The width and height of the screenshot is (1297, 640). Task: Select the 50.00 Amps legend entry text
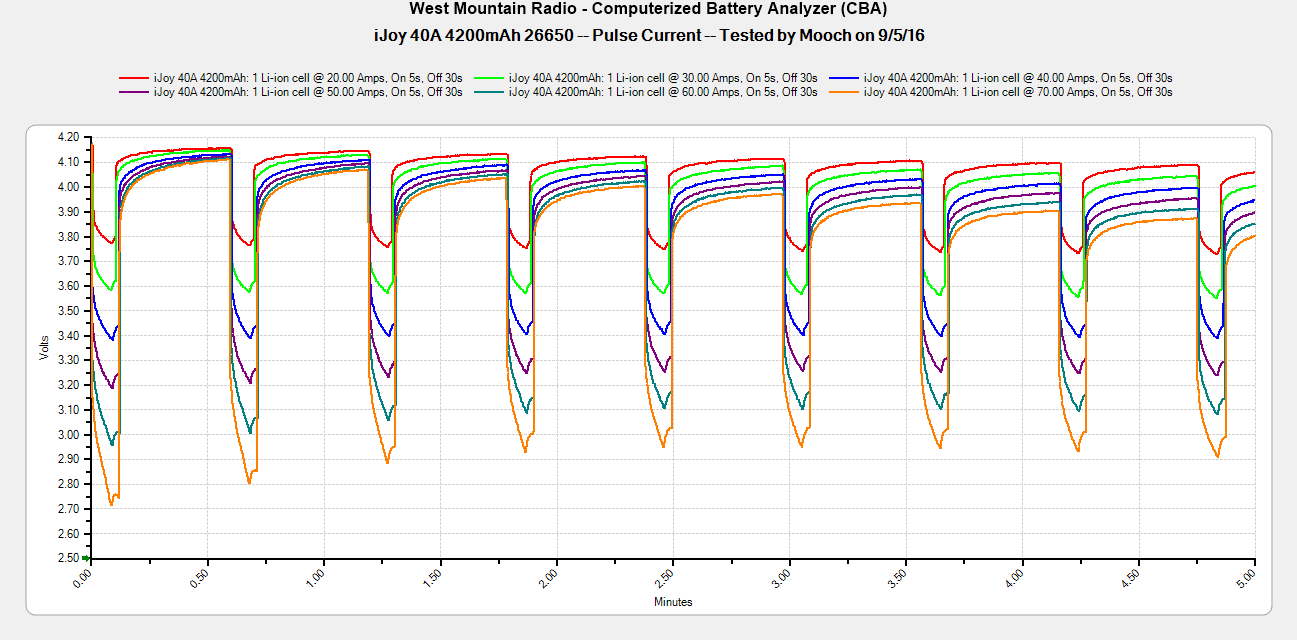(308, 92)
